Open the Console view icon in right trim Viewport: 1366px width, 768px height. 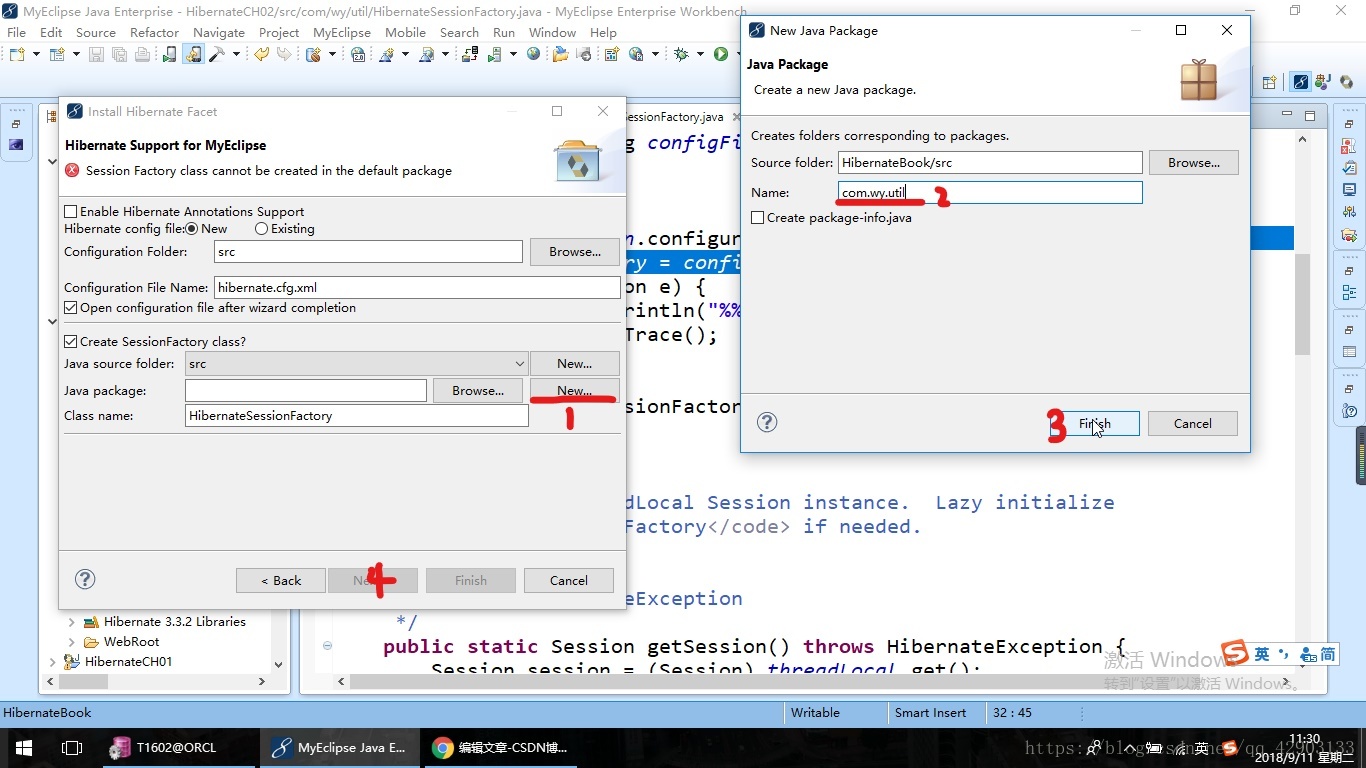pyautogui.click(x=1349, y=190)
